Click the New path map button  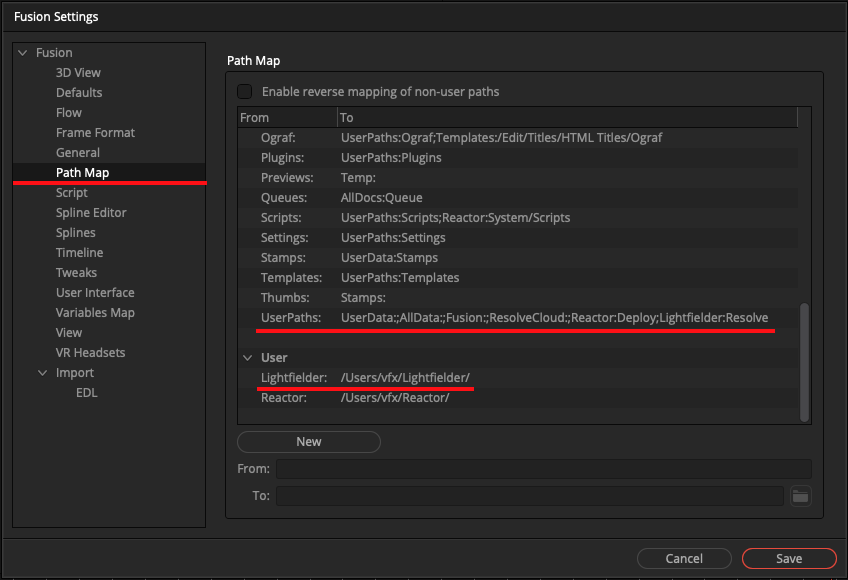click(x=309, y=442)
